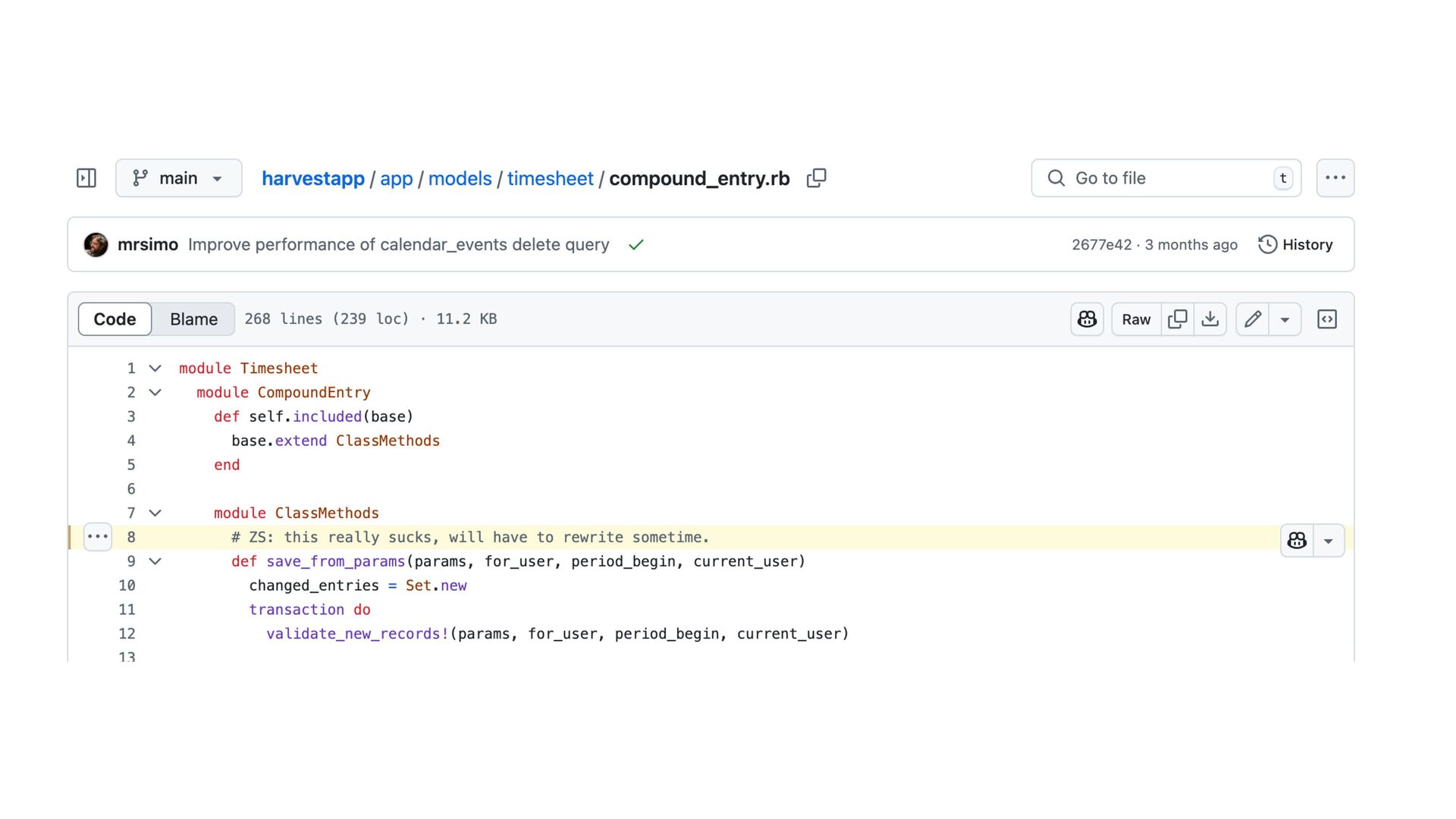Open more file actions ellipsis menu
Screen dimensions: 1456x819
(x=1335, y=178)
